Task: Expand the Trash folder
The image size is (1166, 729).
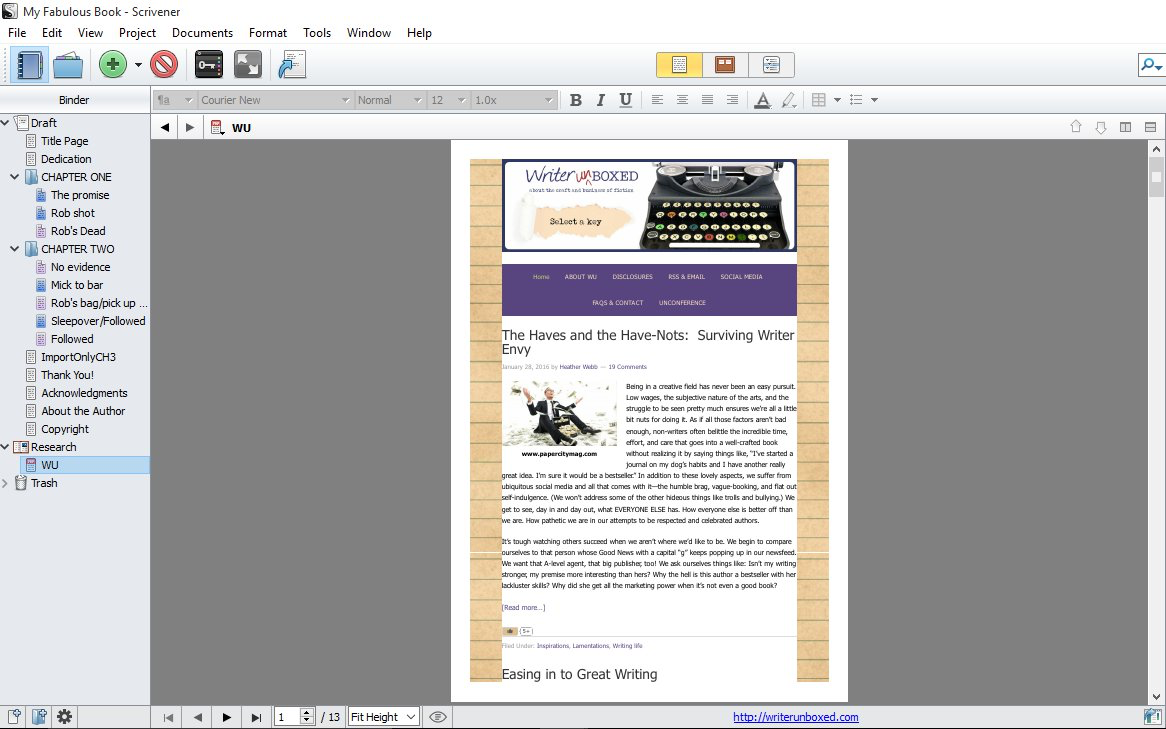Action: [x=5, y=484]
